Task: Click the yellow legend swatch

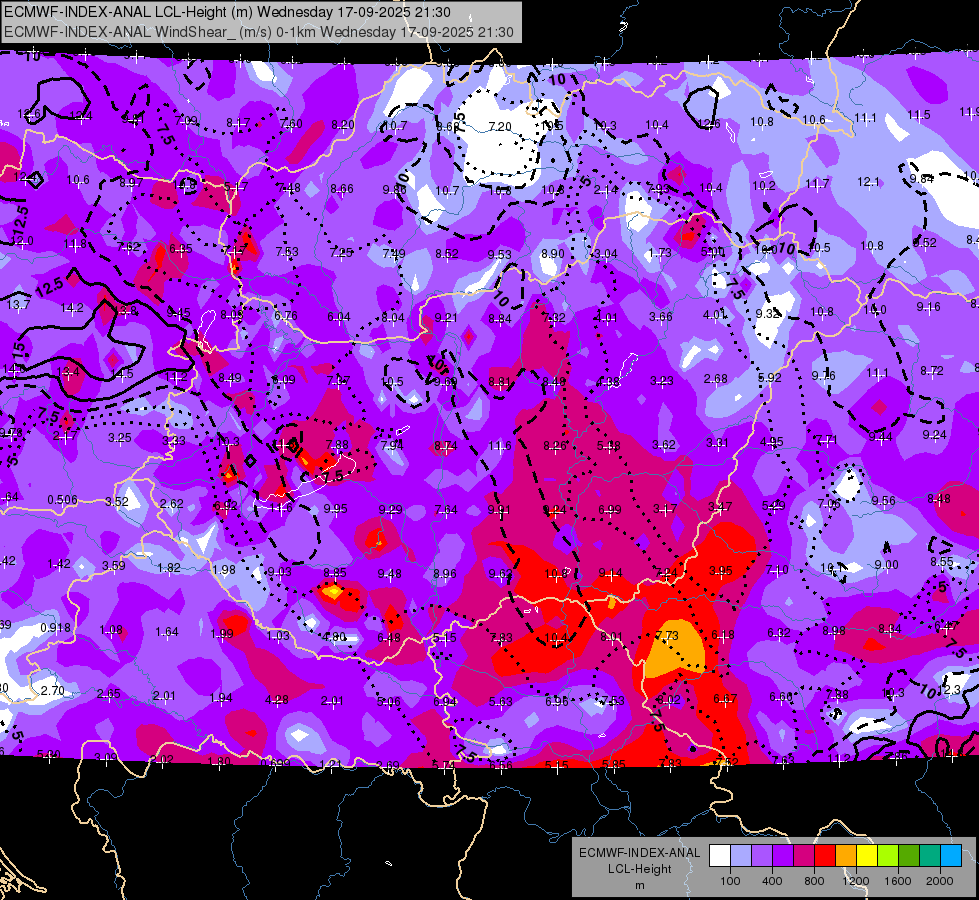Action: coord(867,856)
